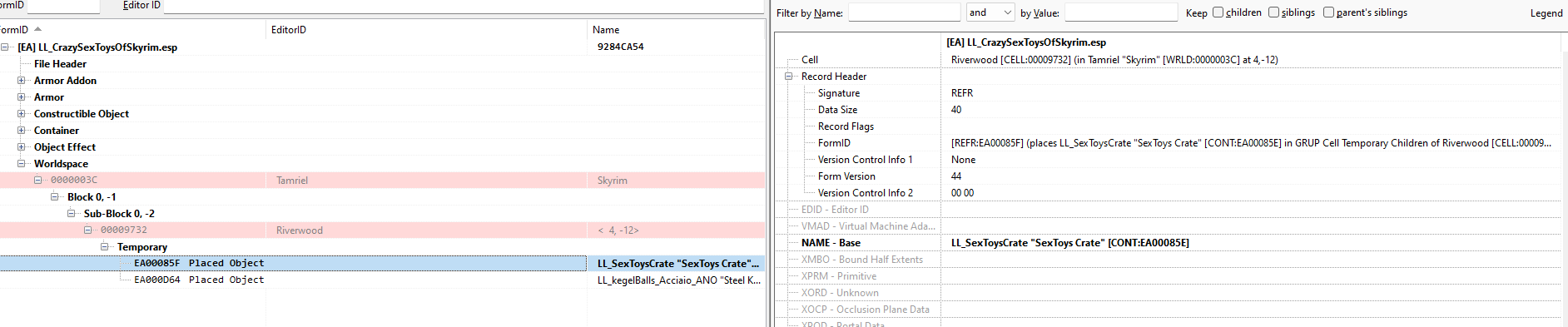This screenshot has width=1568, height=327.
Task: Select the Armor Addon row
Action: [x=382, y=81]
